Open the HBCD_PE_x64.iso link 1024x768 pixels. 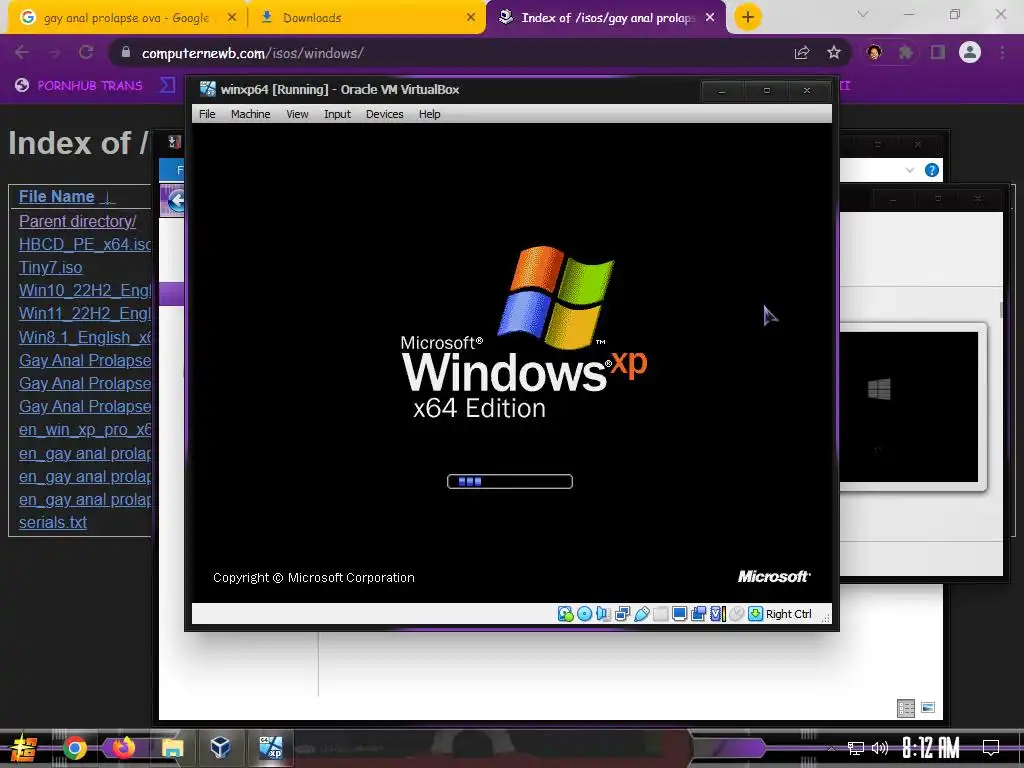(84, 244)
